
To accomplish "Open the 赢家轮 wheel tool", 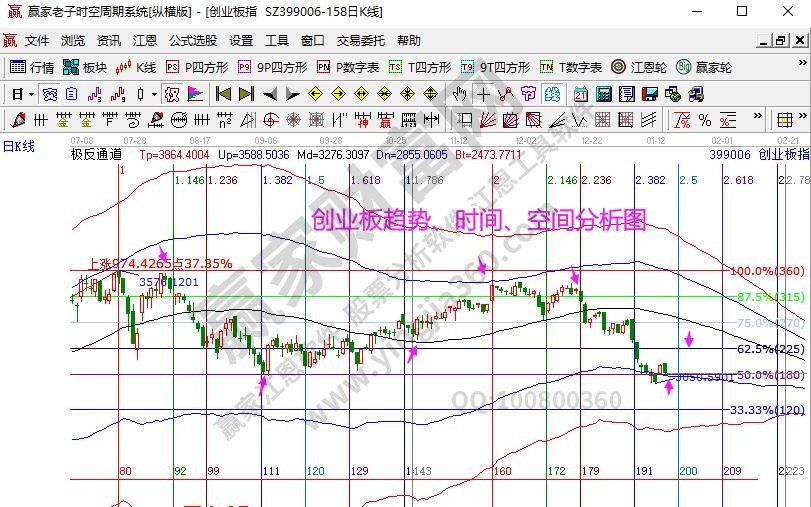I will click(705, 67).
